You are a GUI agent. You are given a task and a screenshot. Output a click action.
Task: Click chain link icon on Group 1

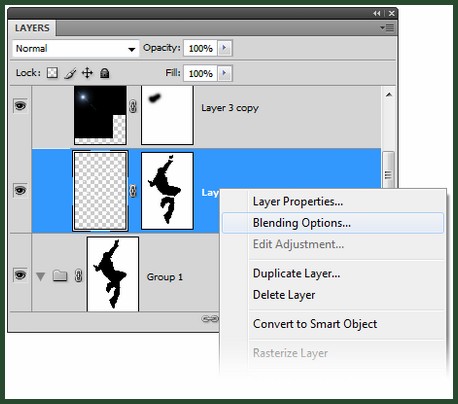(78, 276)
